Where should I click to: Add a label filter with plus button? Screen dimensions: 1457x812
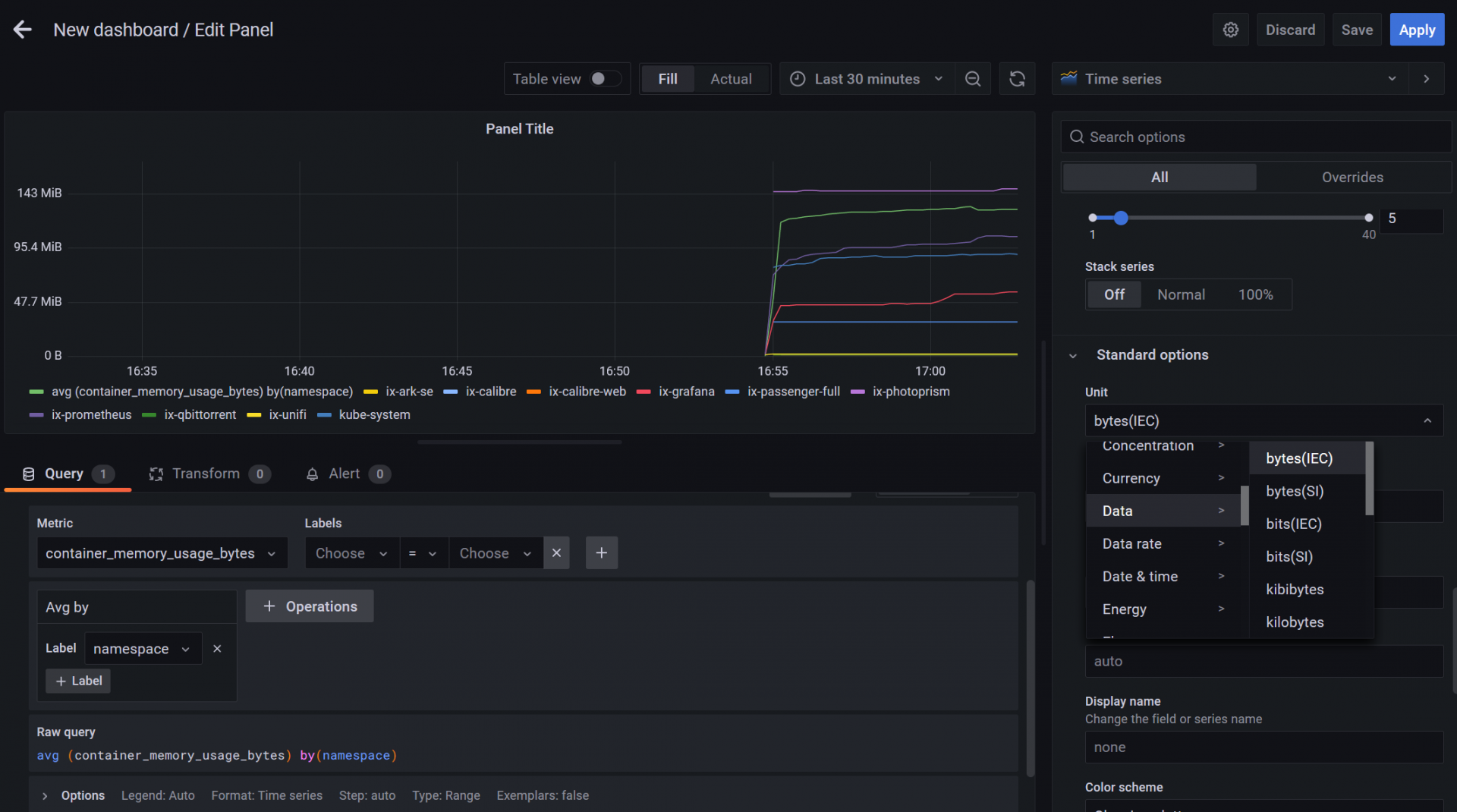point(602,552)
